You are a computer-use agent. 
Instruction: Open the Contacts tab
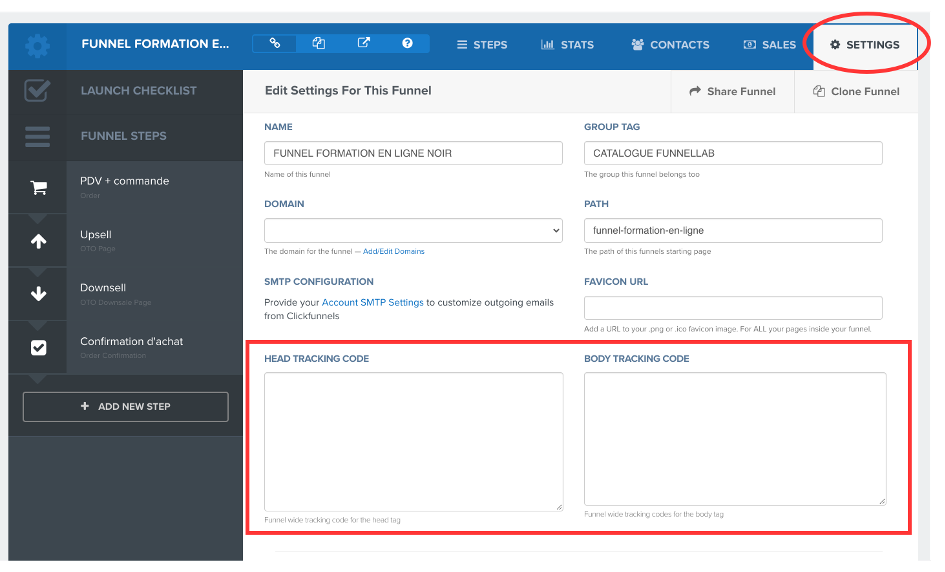(670, 45)
